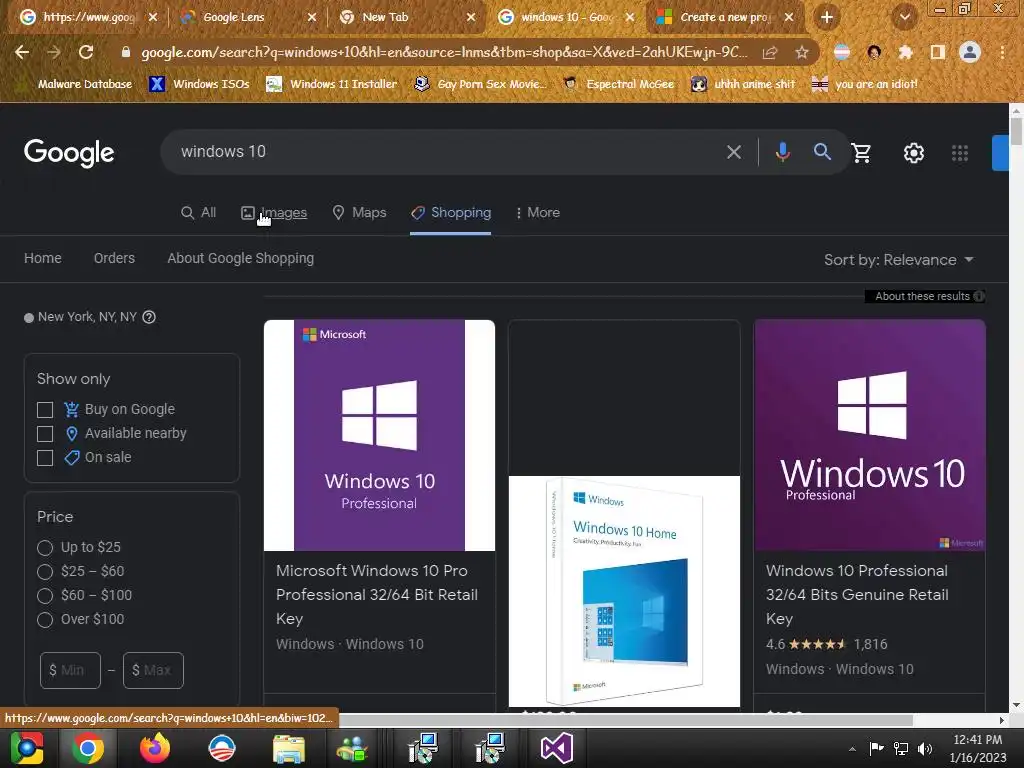This screenshot has height=768, width=1024.
Task: Click the browser address bar URL
Action: pyautogui.click(x=444, y=52)
